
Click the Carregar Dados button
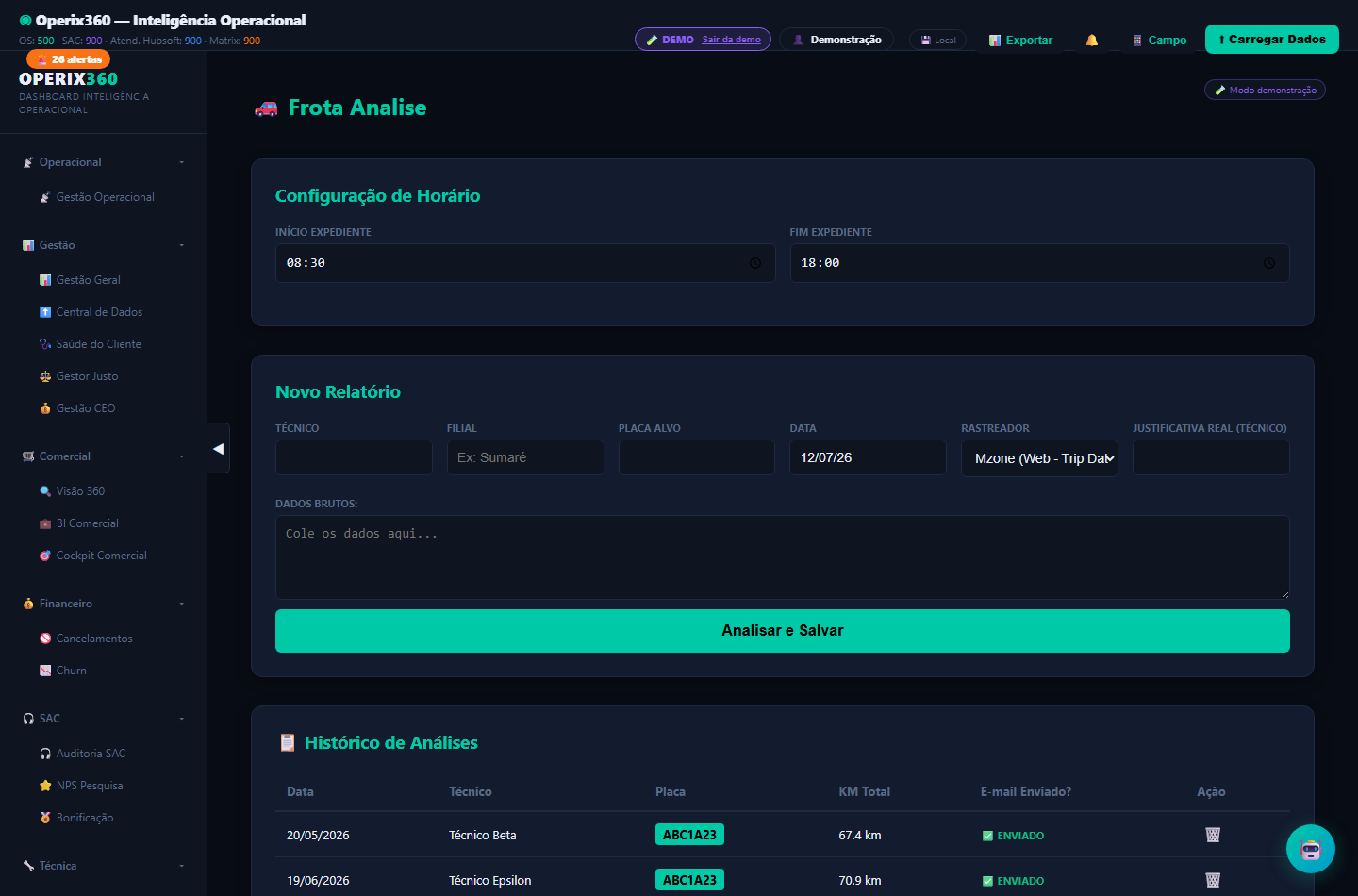coord(1271,40)
